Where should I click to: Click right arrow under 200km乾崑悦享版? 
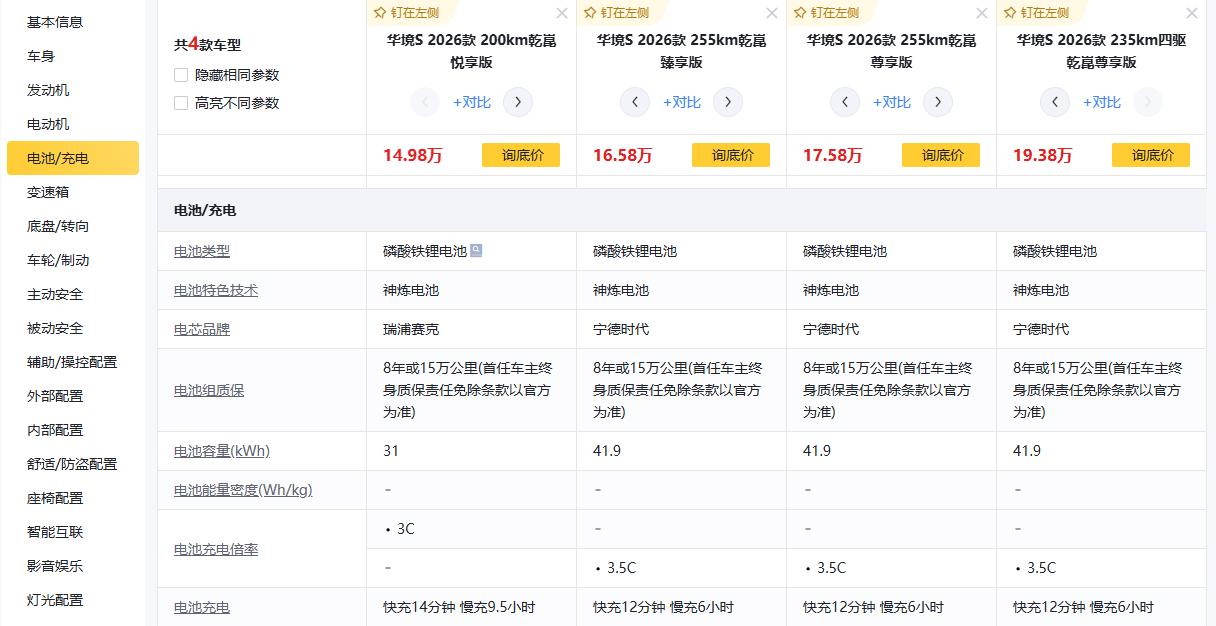518,102
